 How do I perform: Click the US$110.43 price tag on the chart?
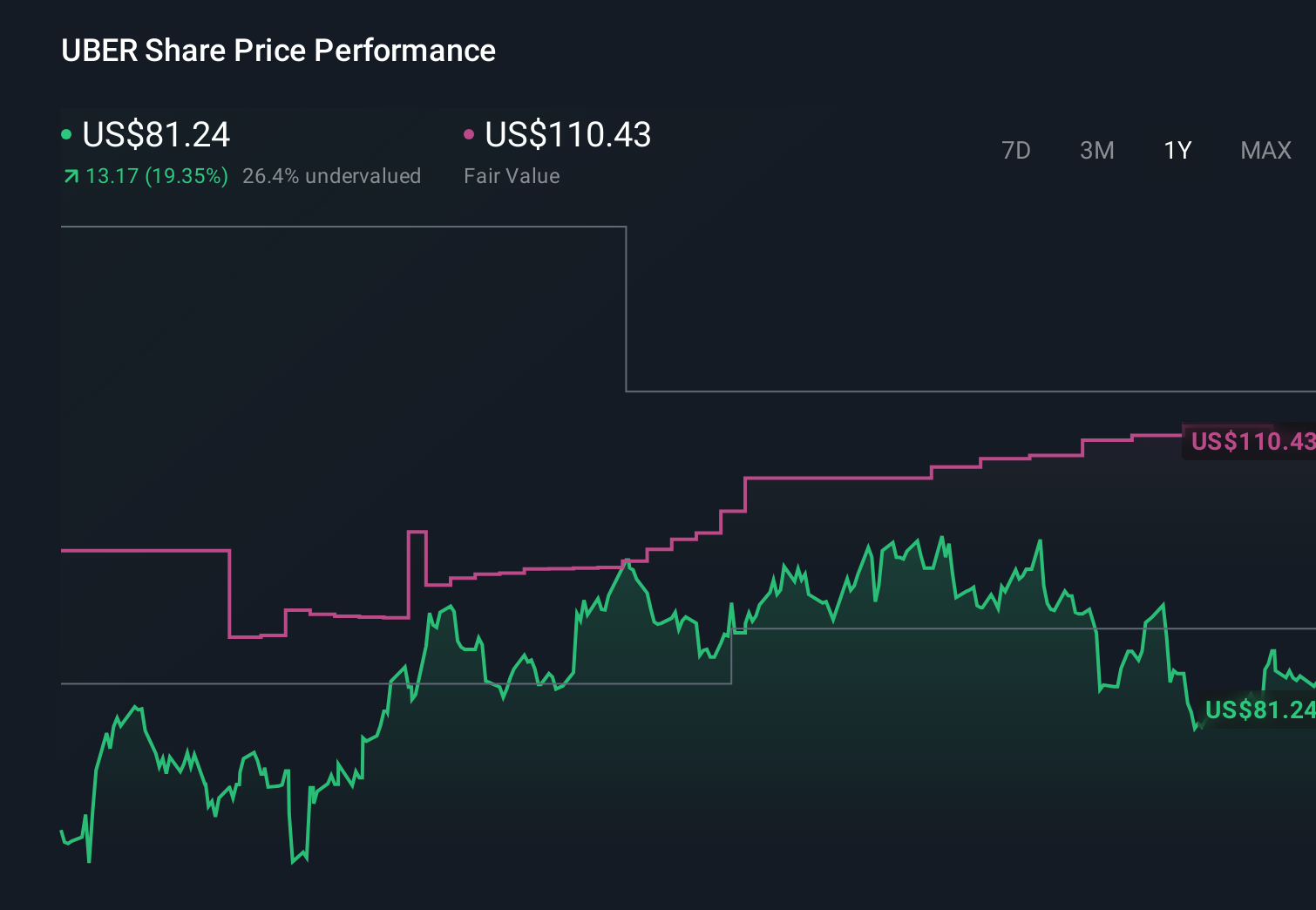(x=1248, y=442)
